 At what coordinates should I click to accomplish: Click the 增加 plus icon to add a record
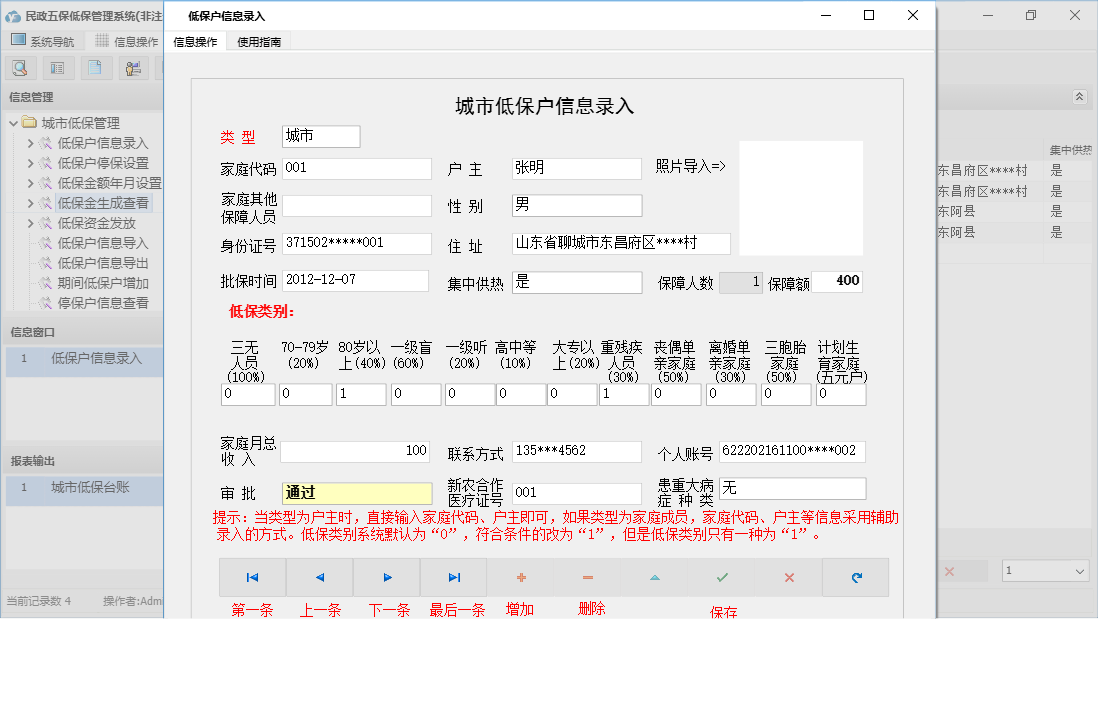[520, 577]
